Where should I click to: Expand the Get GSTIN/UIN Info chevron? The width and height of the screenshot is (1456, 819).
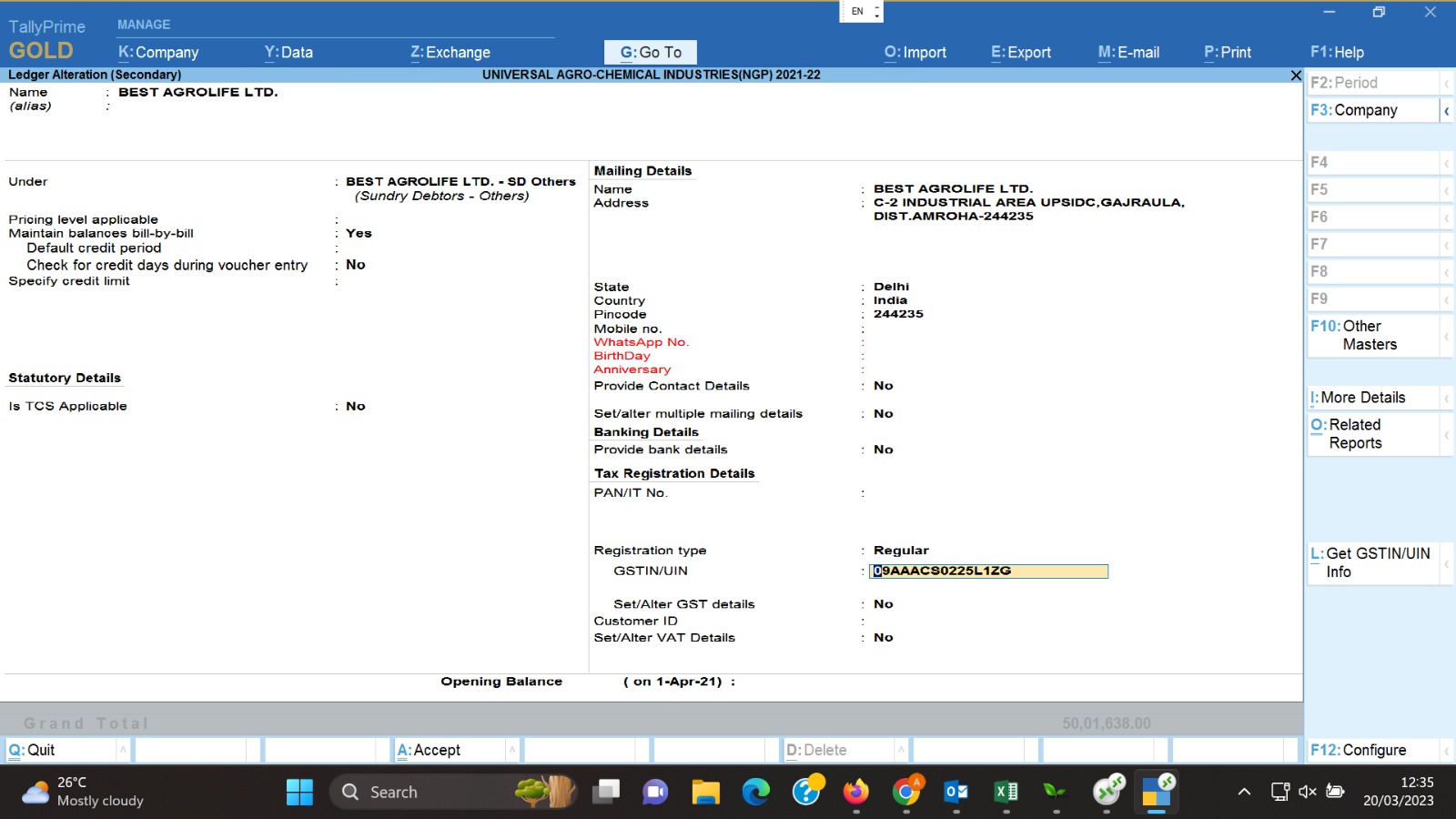pyautogui.click(x=1446, y=563)
